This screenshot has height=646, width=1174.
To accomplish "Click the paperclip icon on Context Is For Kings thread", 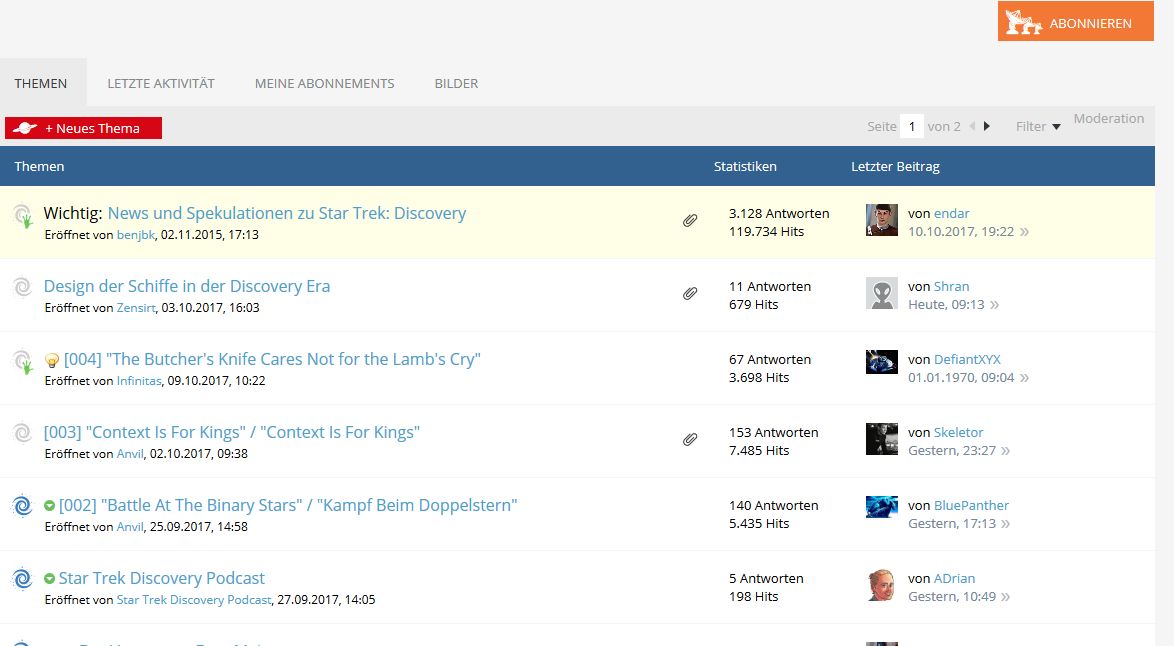I will 690,440.
